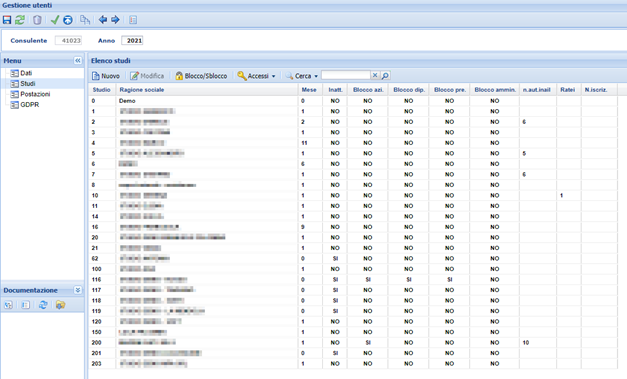Click the list view icon in top toolbar
The image size is (627, 379).
click(133, 20)
